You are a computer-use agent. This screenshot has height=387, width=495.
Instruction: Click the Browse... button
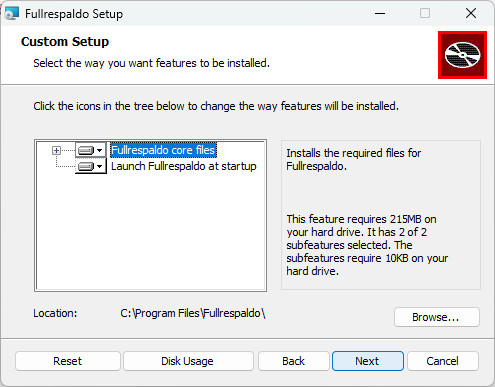[437, 317]
